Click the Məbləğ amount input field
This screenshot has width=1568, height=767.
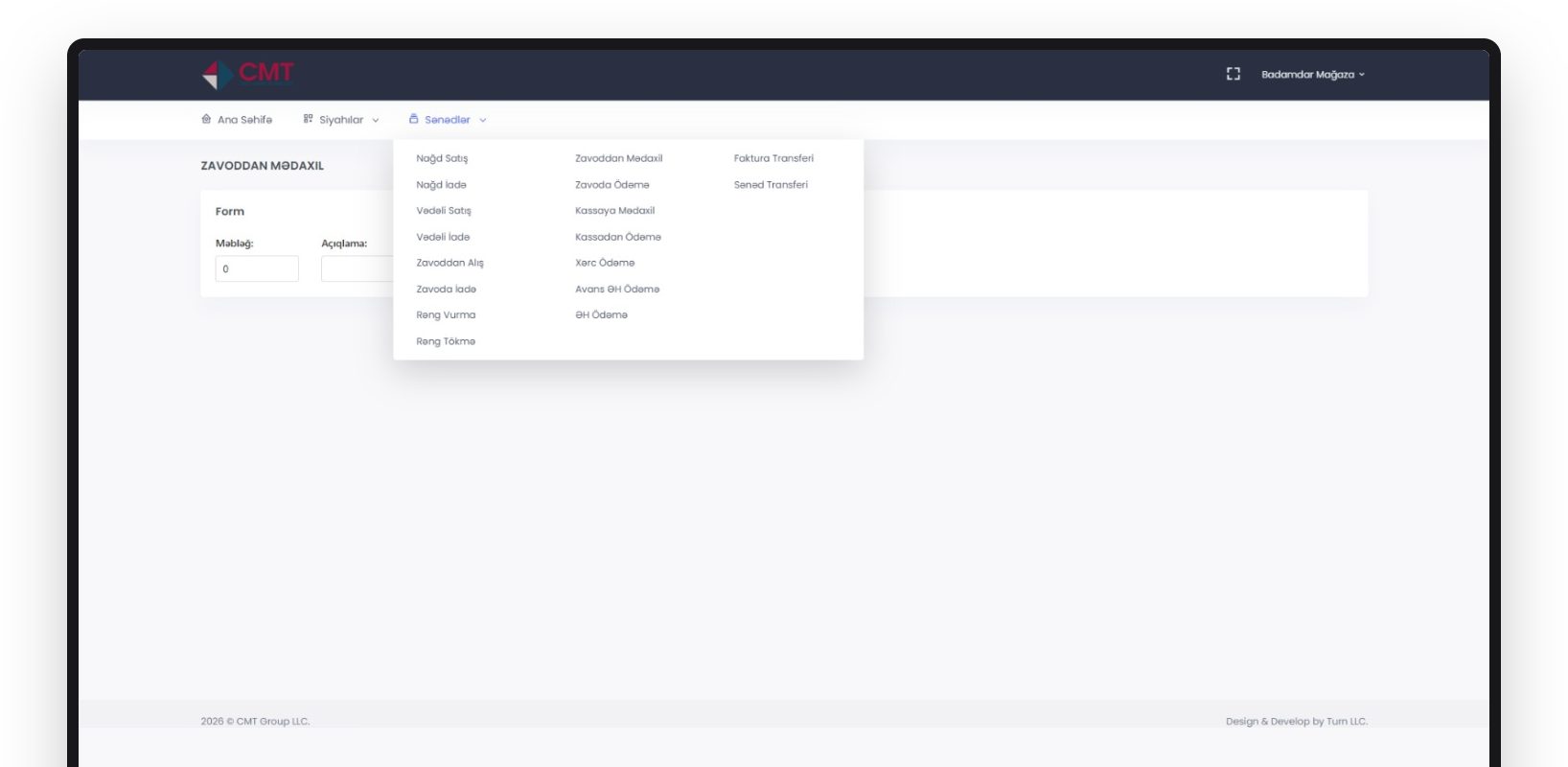[257, 268]
